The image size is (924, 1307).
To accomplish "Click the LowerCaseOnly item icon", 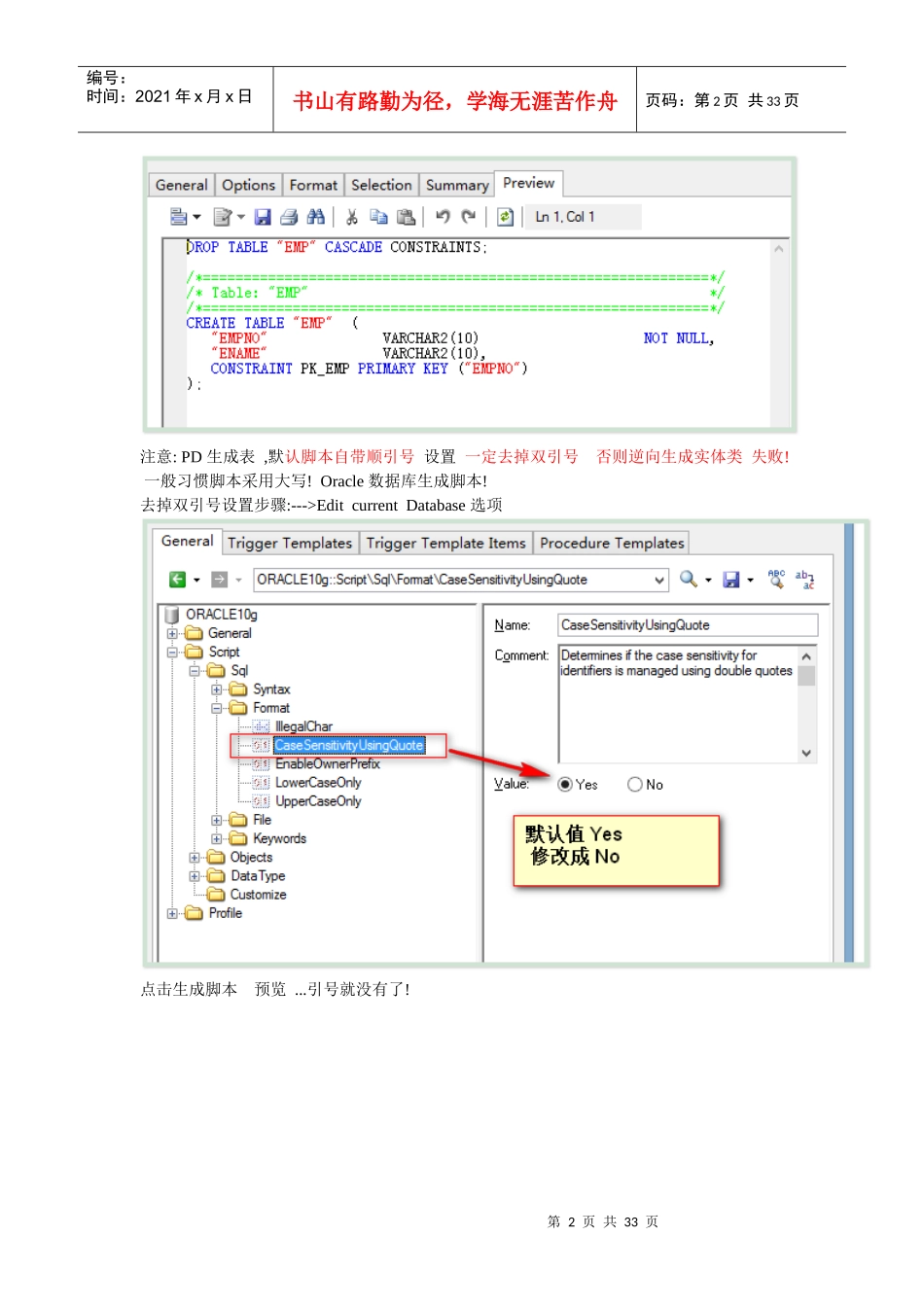I will (261, 783).
